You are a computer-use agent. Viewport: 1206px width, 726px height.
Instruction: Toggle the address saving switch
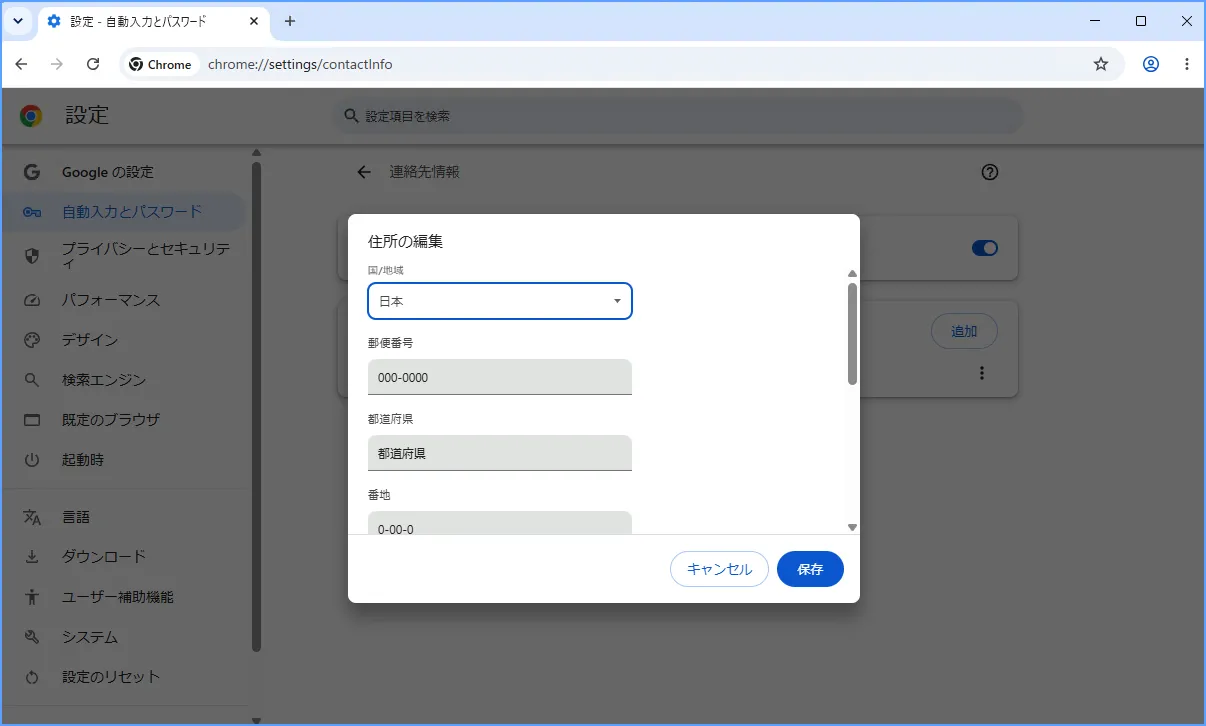tap(985, 248)
